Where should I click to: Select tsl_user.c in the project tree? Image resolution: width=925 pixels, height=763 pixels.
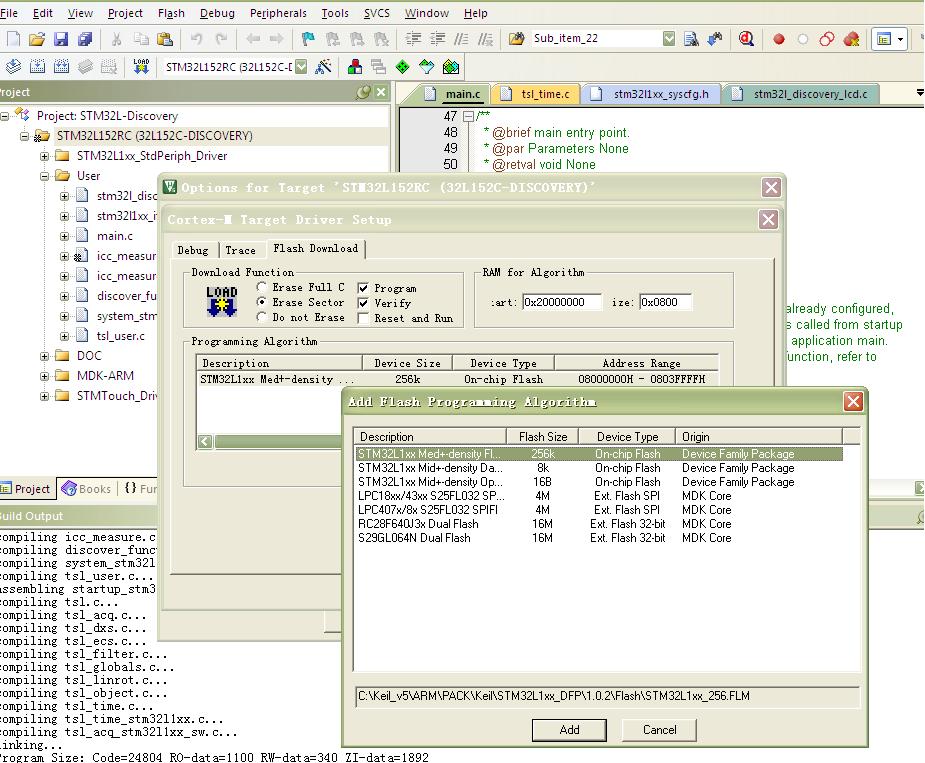click(120, 336)
